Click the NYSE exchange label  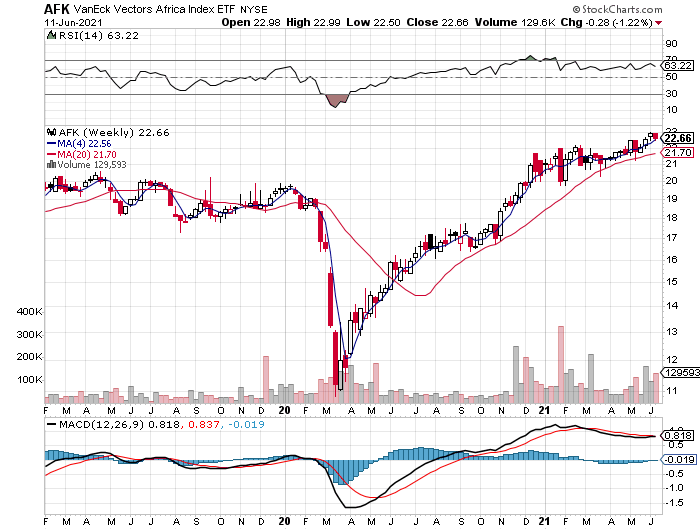(254, 9)
